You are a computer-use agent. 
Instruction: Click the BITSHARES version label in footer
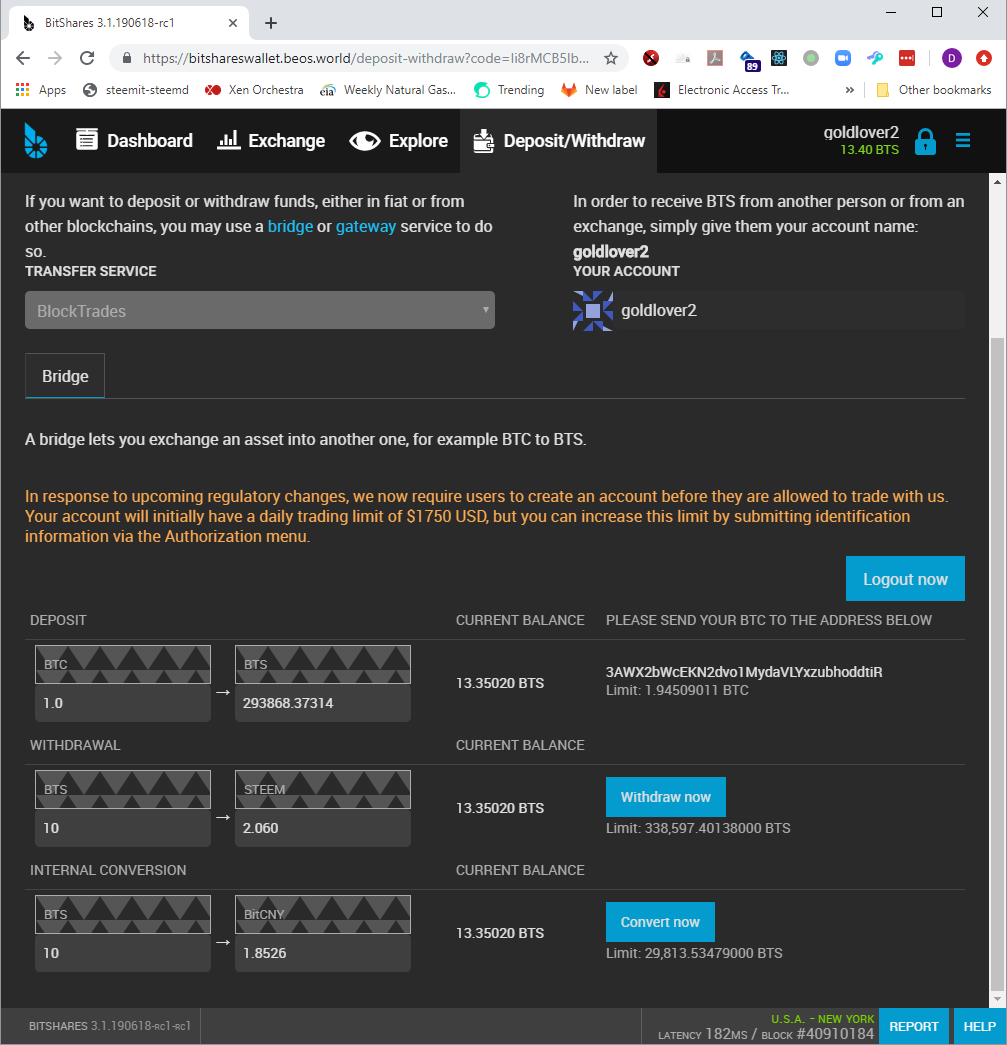coord(109,1026)
